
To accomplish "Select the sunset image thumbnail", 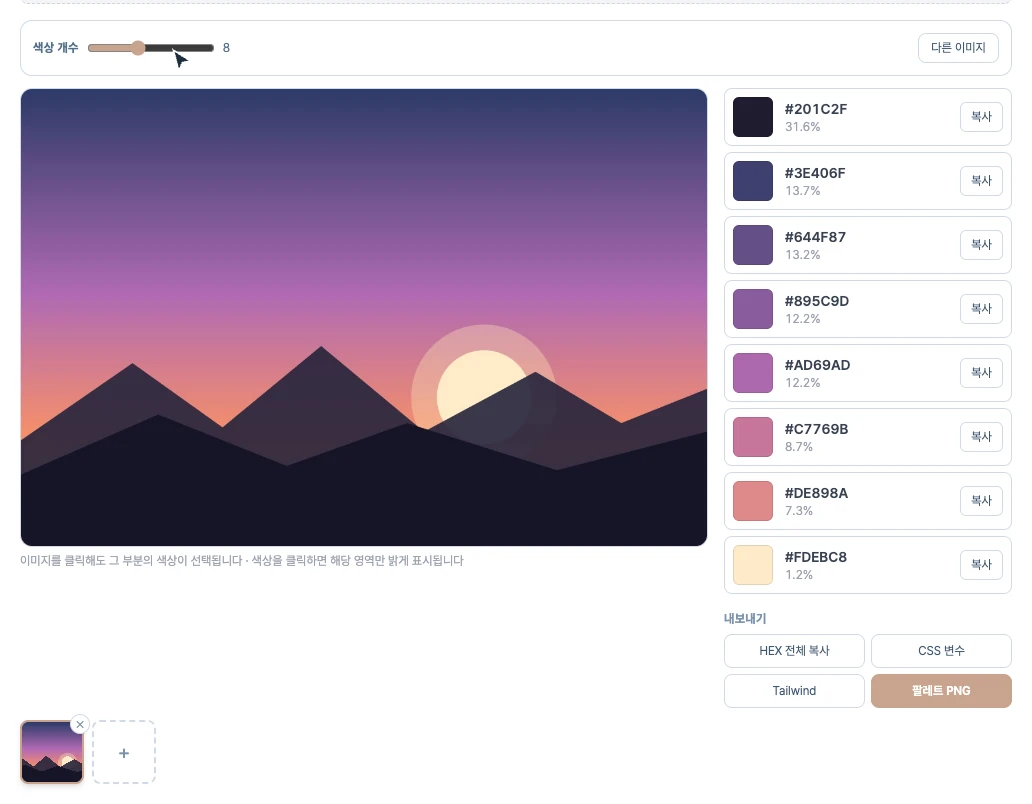I will pyautogui.click(x=52, y=752).
